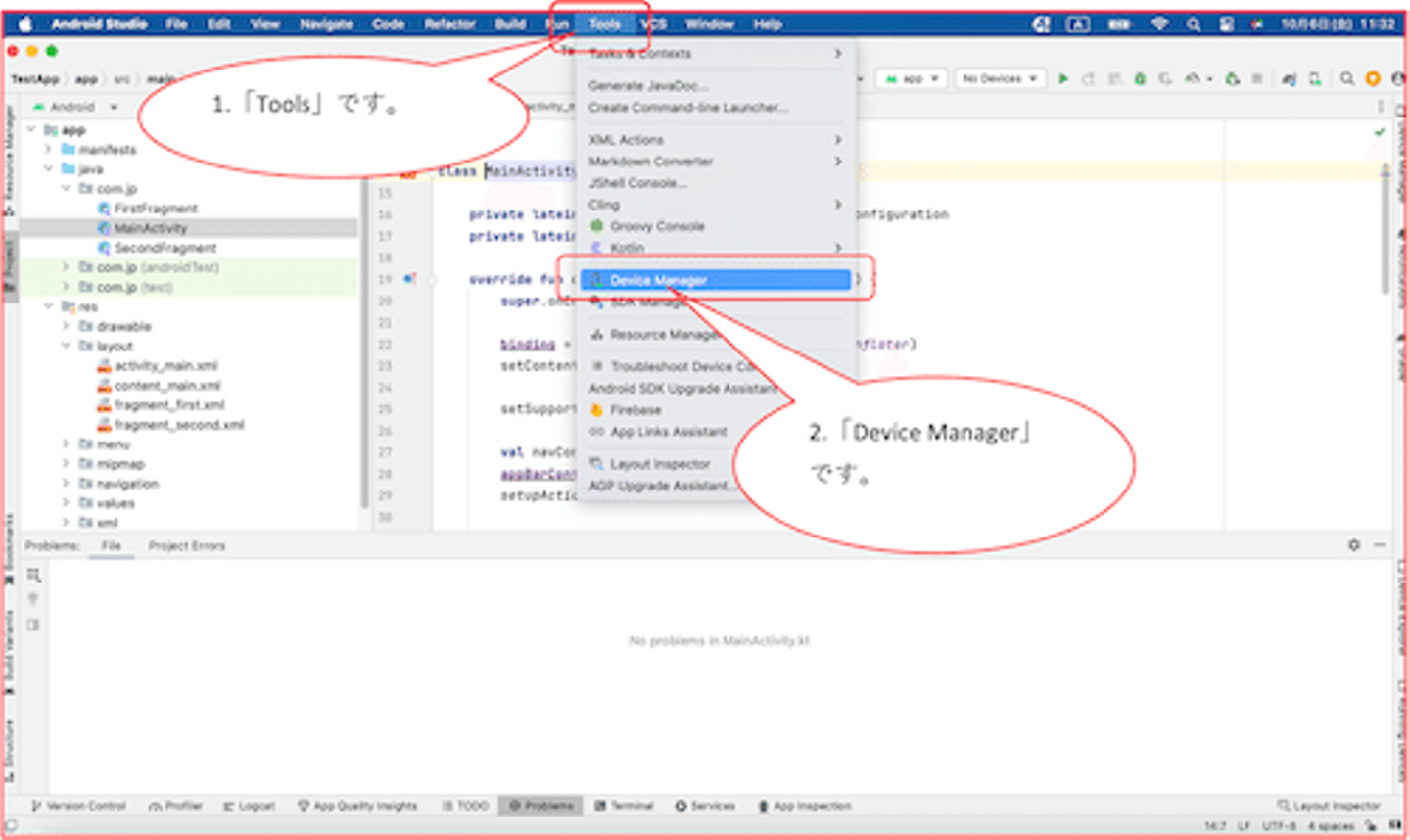Screen dimensions: 1410x840
Task: Select the File tab in Problems
Action: (x=112, y=546)
